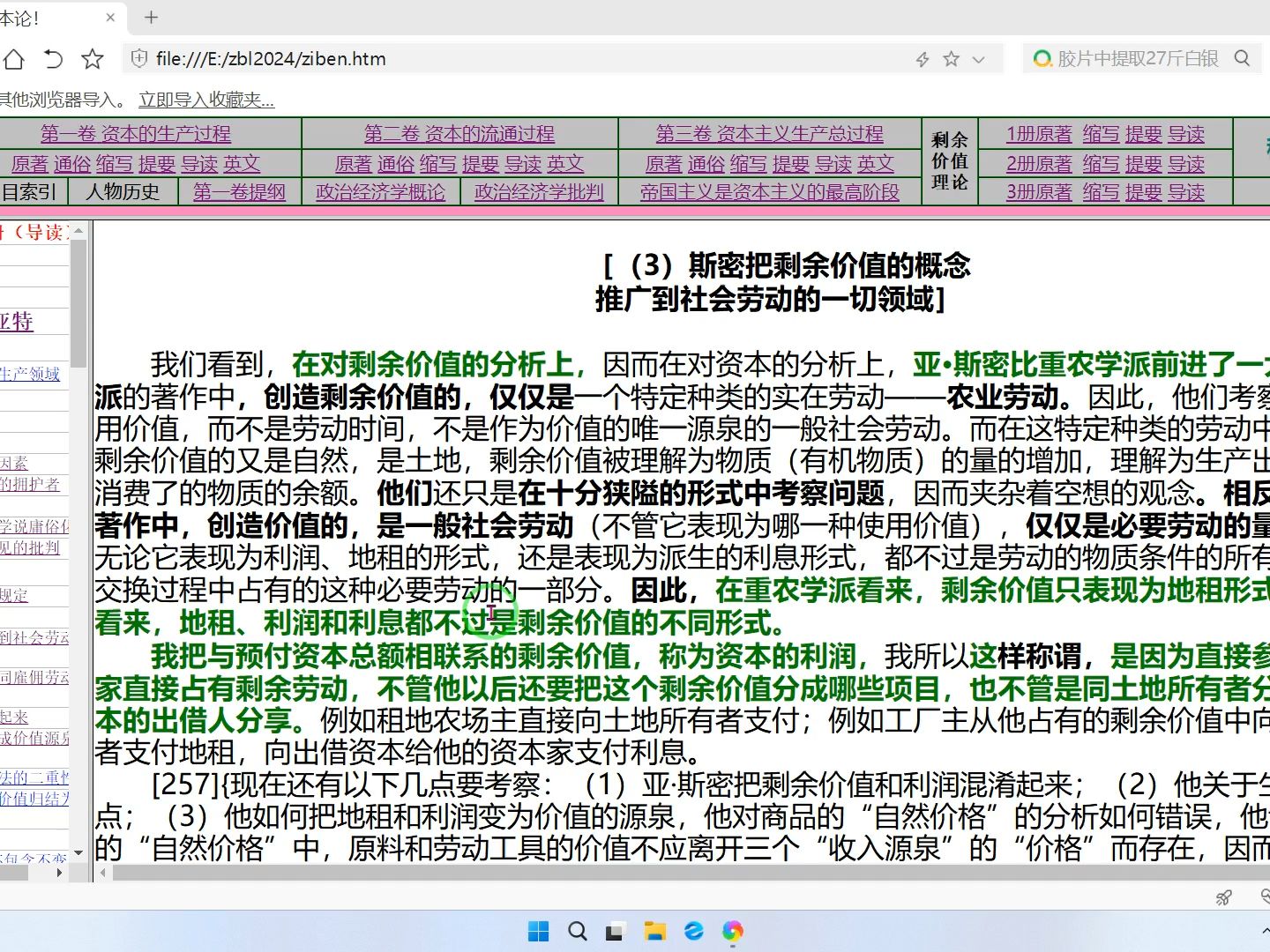Click sidebar link 规定
Viewport: 1270px width, 952px height.
coord(14,595)
